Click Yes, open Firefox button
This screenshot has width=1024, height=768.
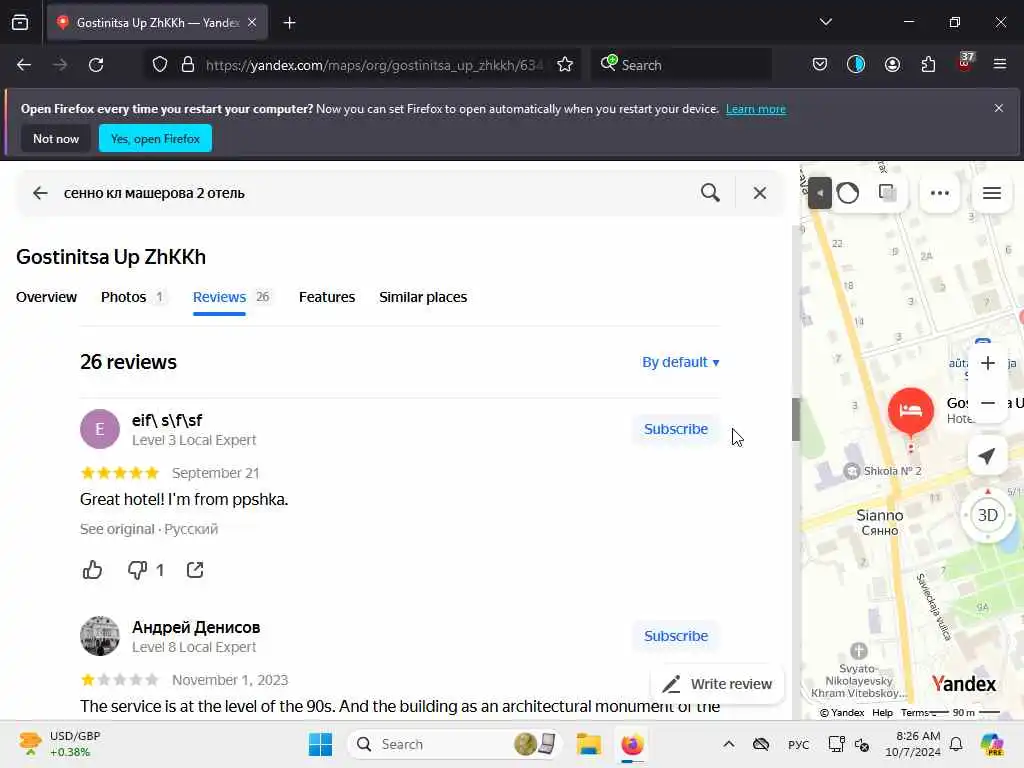[x=155, y=138]
